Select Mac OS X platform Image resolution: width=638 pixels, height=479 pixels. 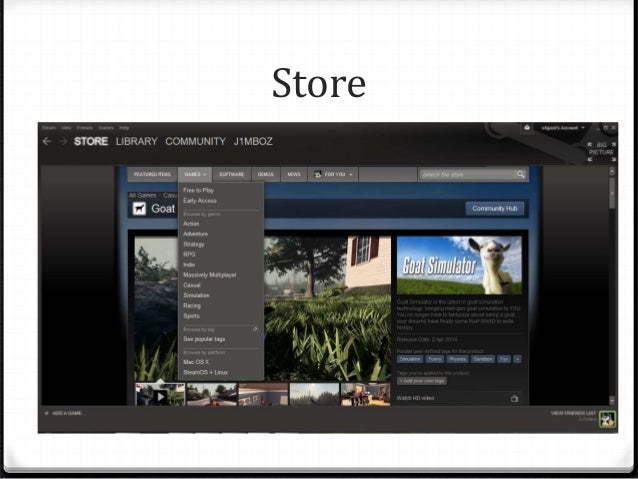pyautogui.click(x=196, y=362)
